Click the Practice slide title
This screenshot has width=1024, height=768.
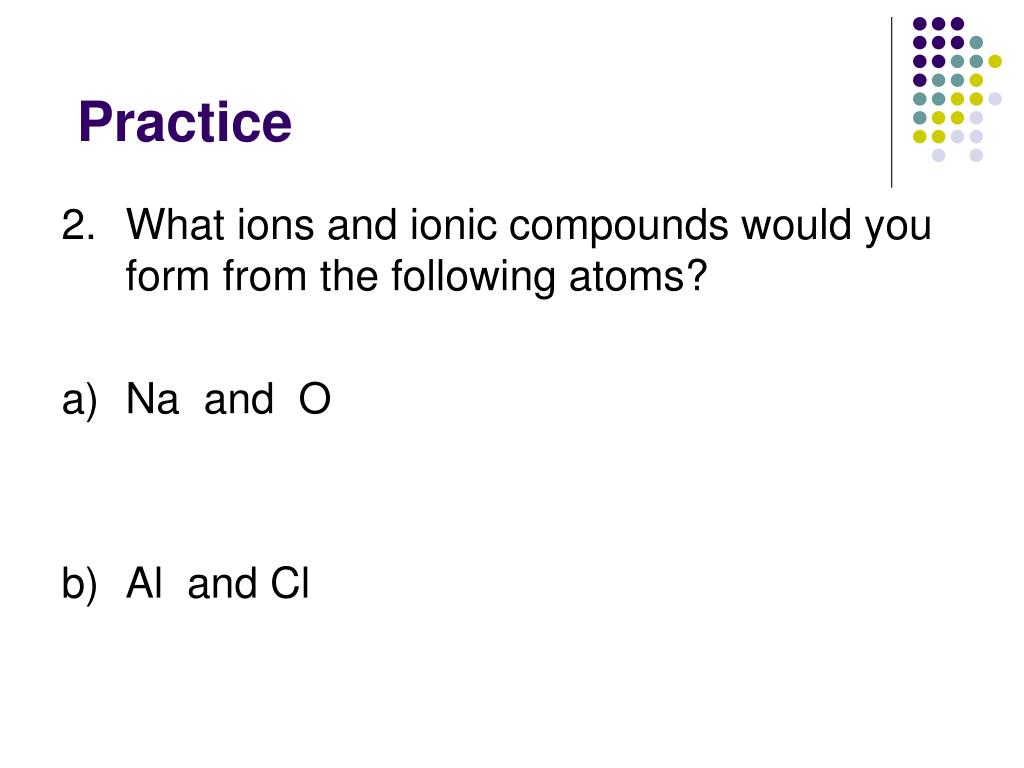pos(185,122)
